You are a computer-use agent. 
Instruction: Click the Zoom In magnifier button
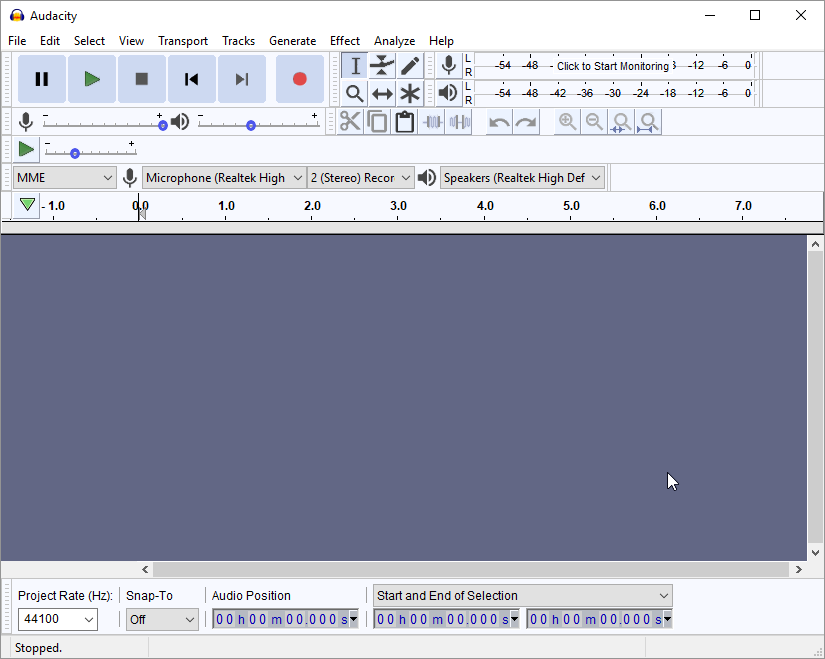pos(567,122)
